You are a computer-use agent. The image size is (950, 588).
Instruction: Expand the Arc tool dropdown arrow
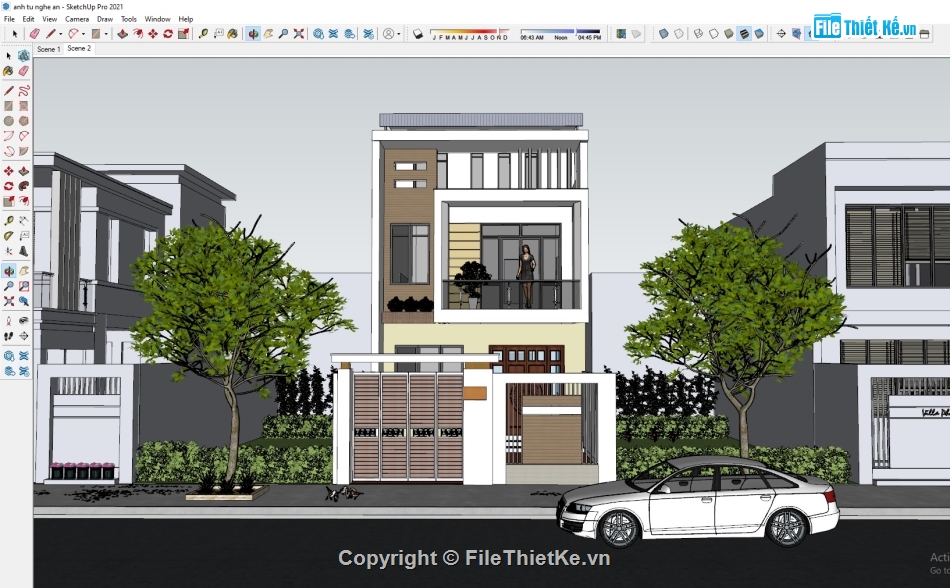83,34
